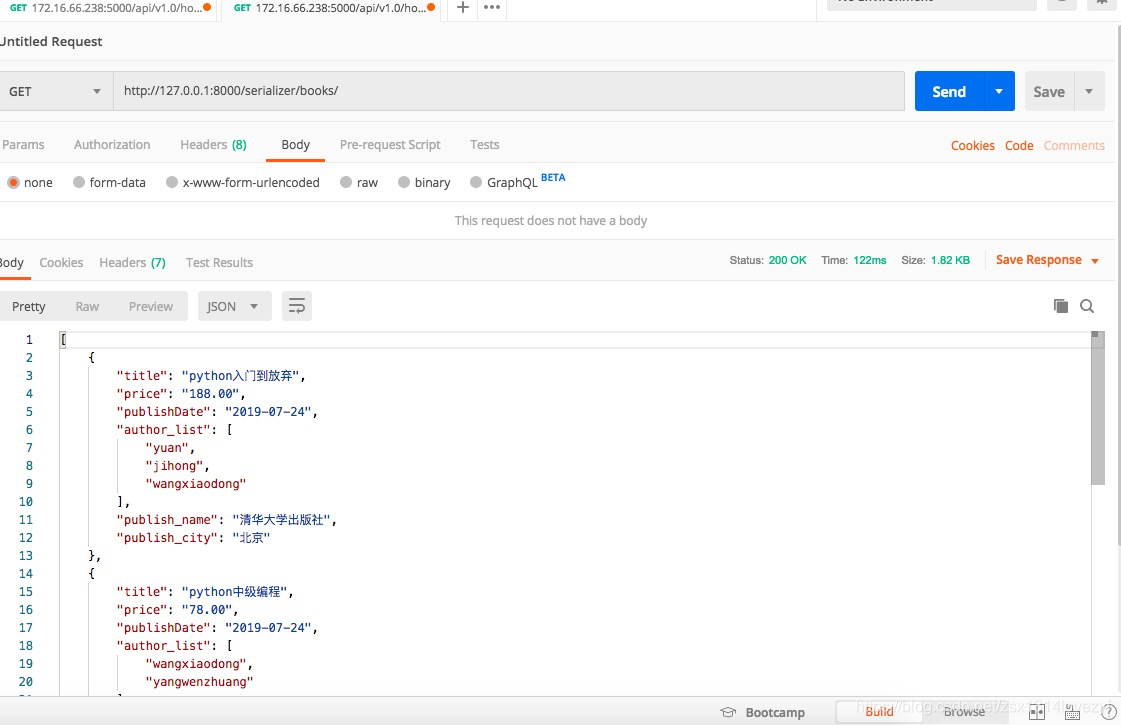
Task: Click the "publish_city" key on line 12
Action: click(167, 538)
